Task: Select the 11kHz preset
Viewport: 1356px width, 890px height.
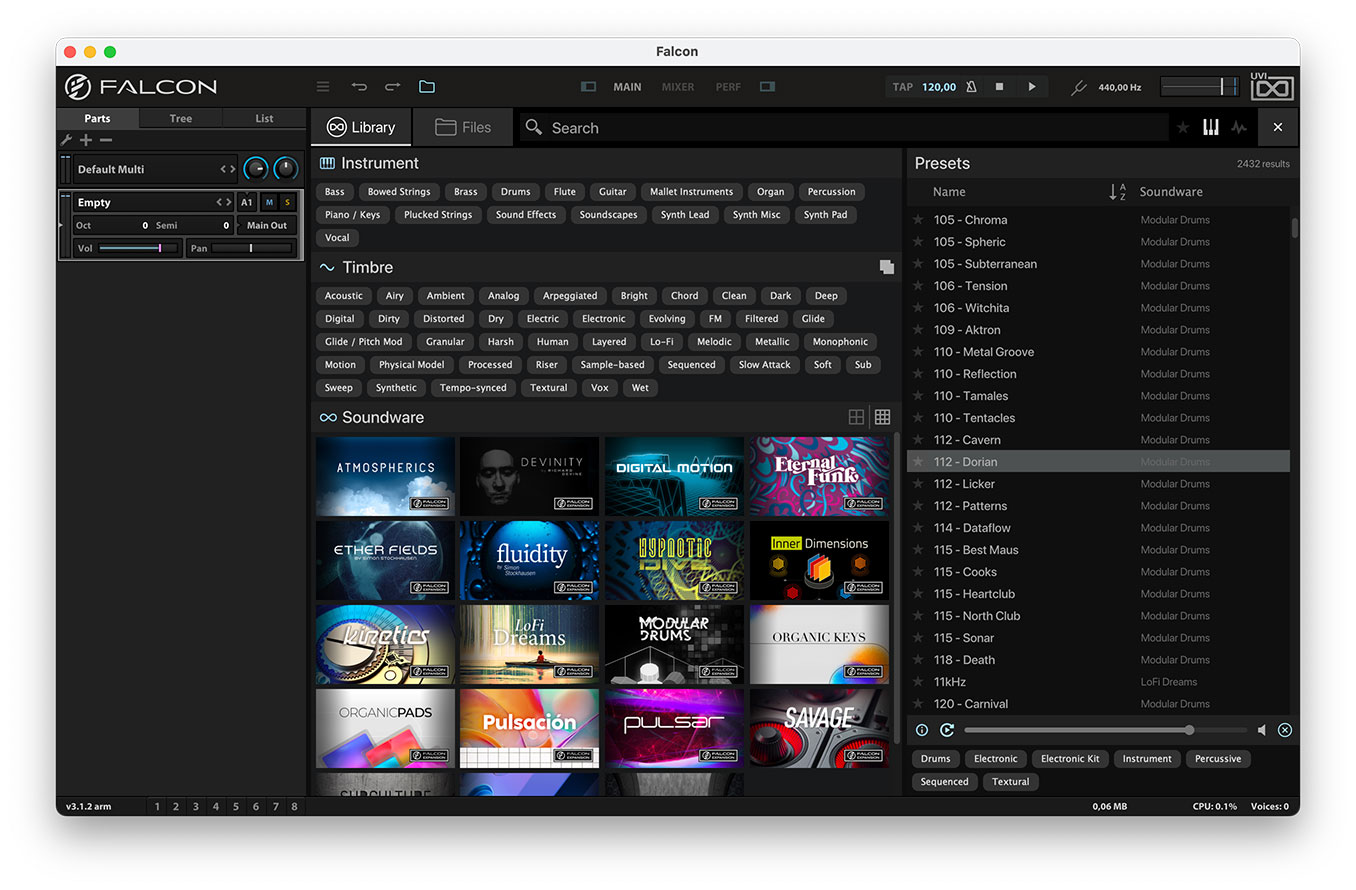Action: click(x=1098, y=682)
